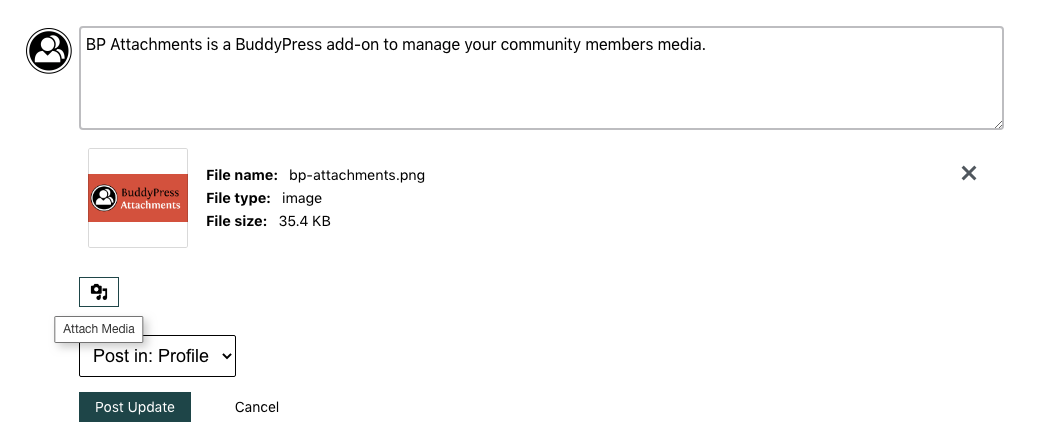Click the chevron arrow of the Post in selector

click(x=226, y=357)
